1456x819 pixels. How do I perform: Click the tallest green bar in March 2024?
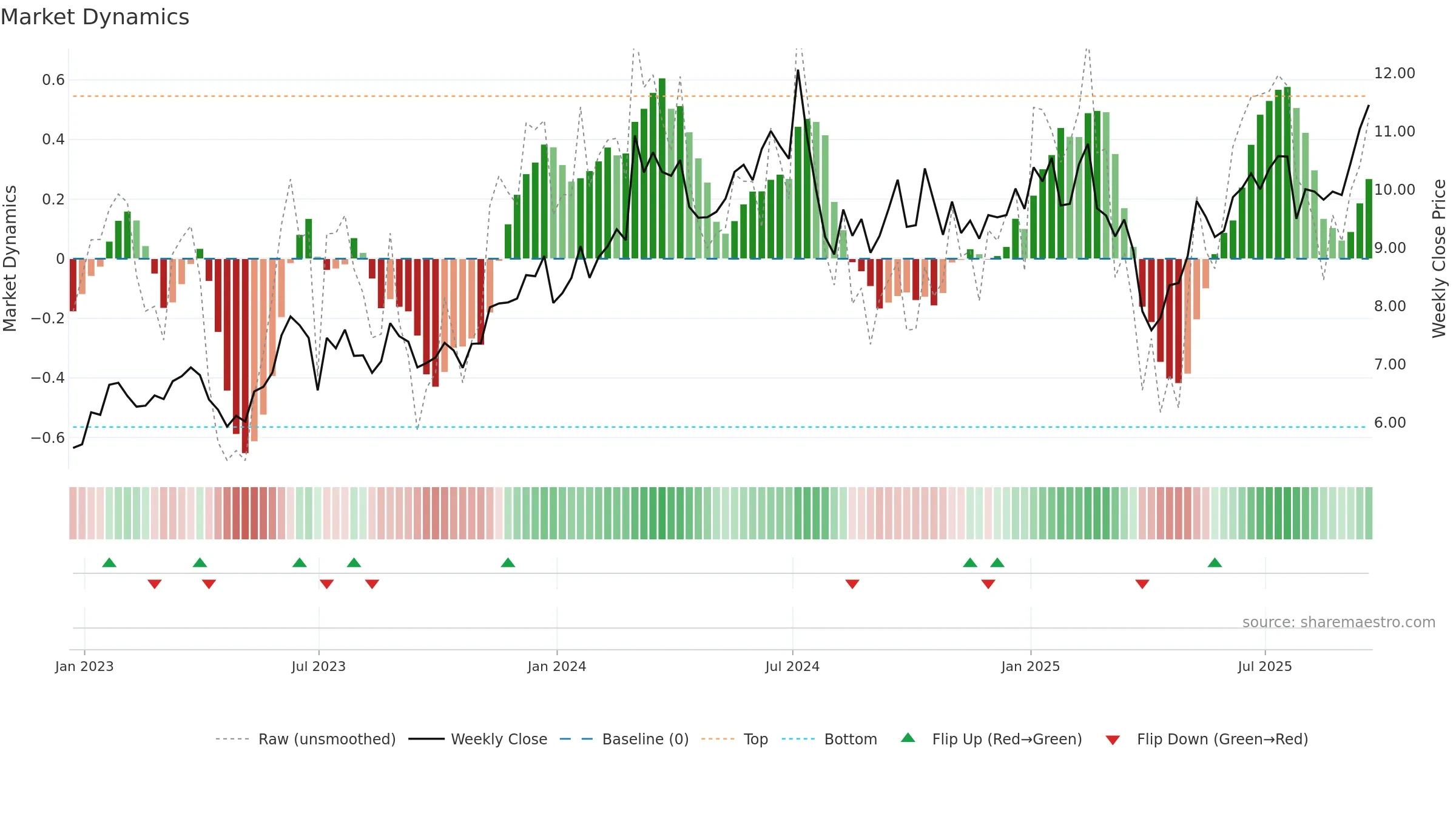pyautogui.click(x=662, y=169)
